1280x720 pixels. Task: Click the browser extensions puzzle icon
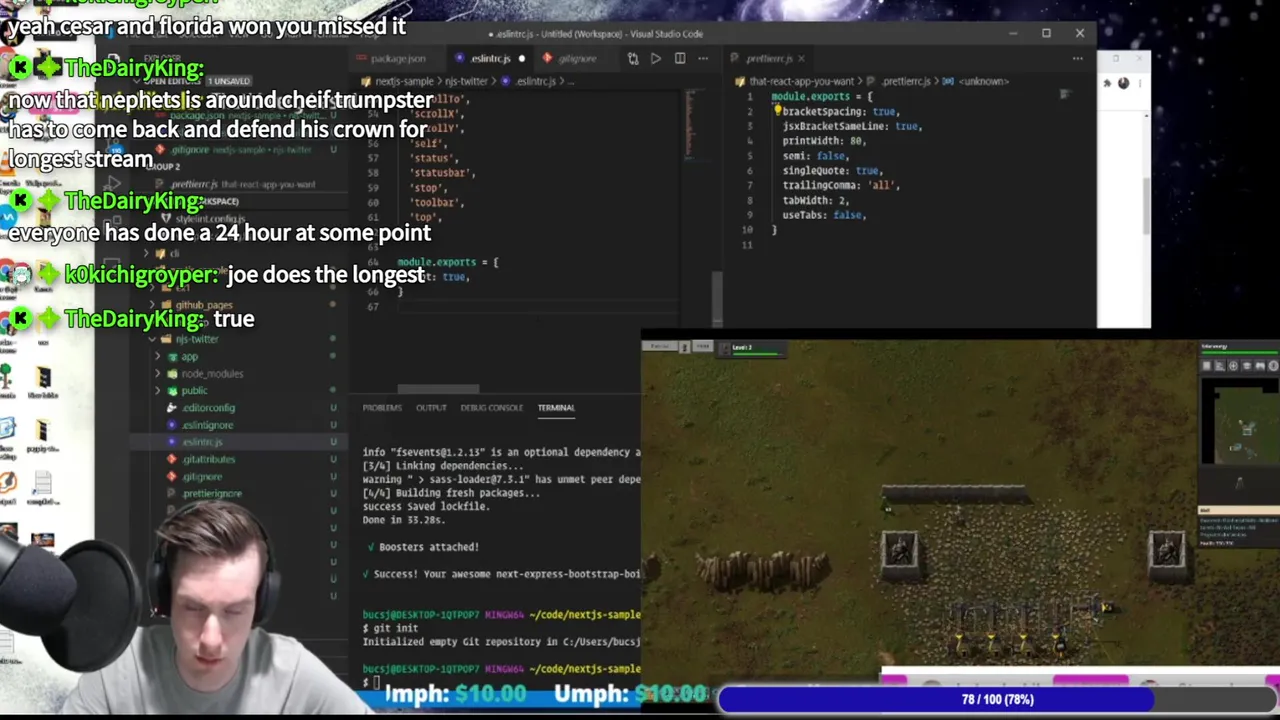tap(1107, 84)
